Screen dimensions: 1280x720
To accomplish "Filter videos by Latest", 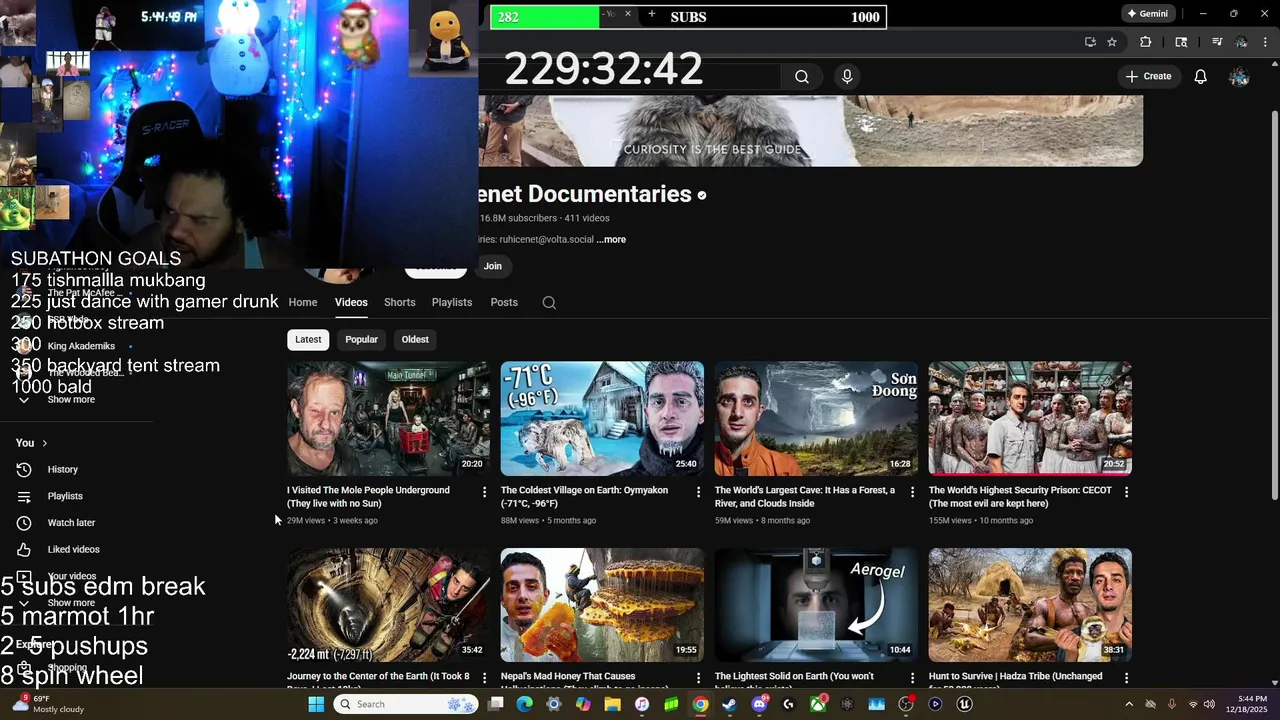I will coord(308,340).
